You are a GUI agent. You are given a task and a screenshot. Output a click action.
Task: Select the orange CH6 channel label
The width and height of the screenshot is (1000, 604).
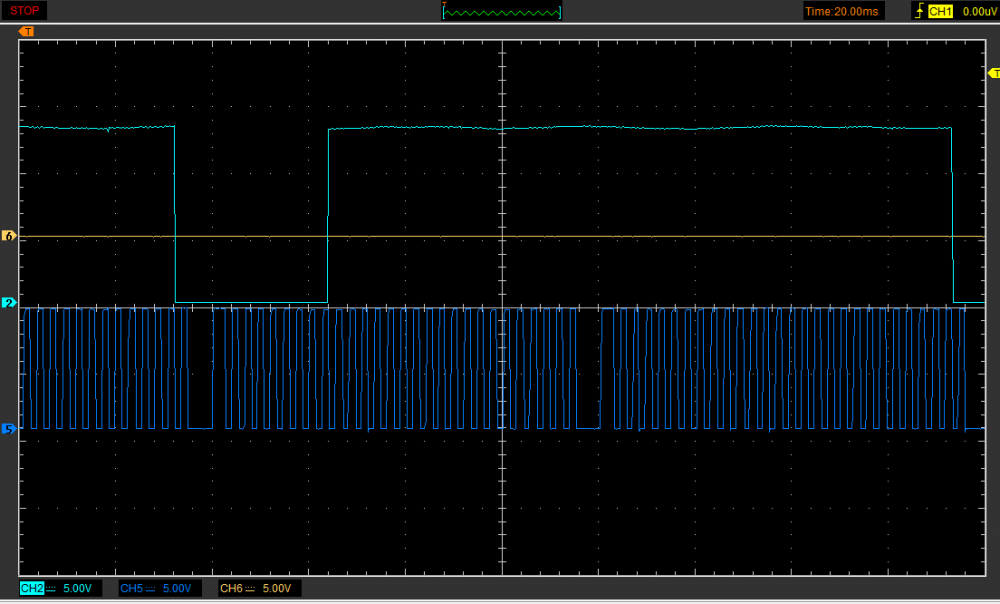point(231,589)
